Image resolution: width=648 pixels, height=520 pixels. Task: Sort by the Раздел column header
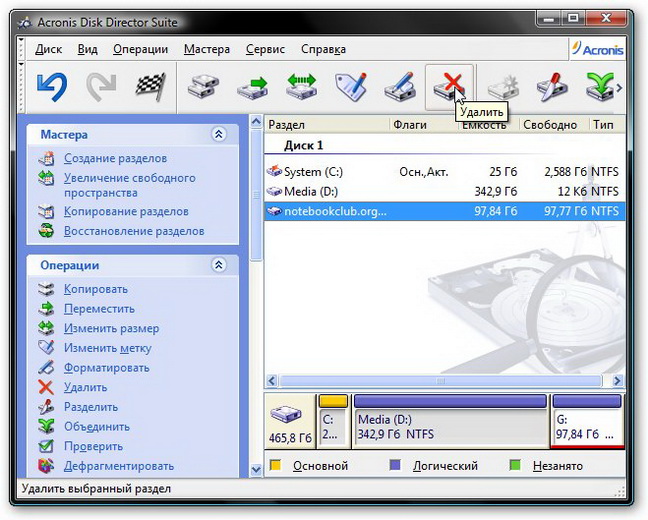326,124
